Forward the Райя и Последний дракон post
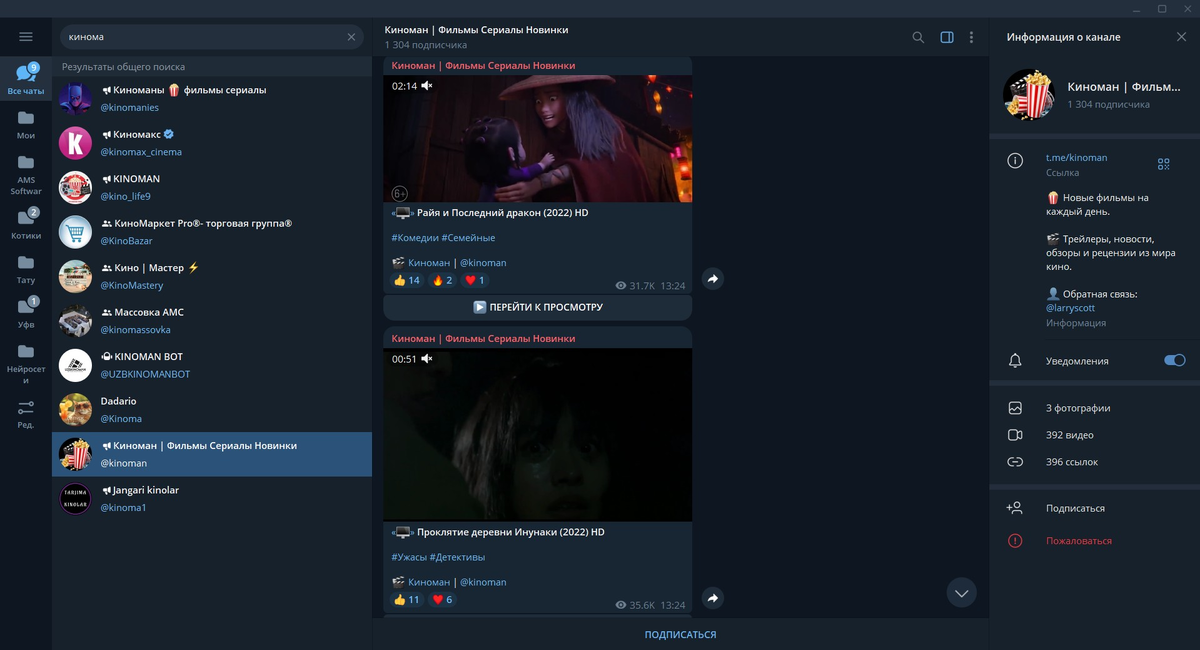 tap(712, 279)
